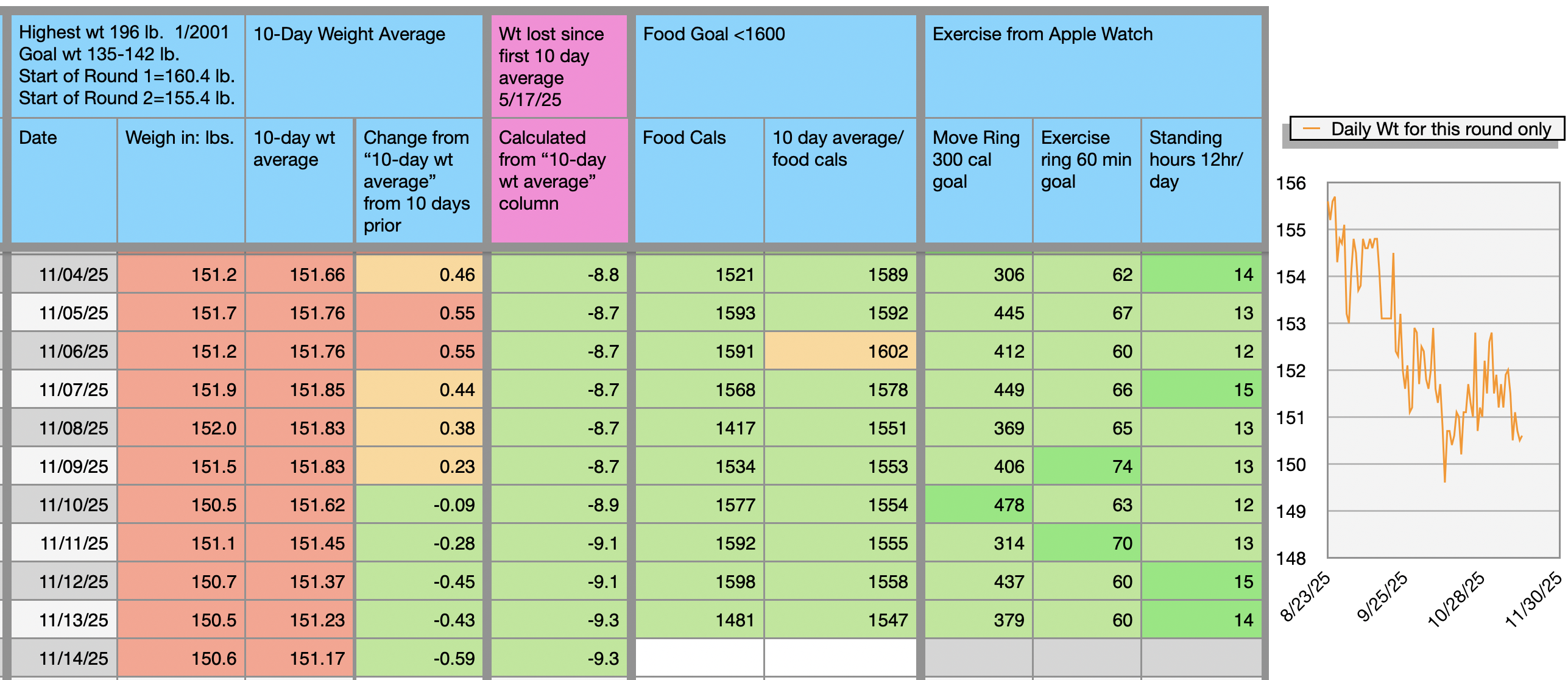Click the Food Cals column header
The height and width of the screenshot is (680, 1568).
699,180
